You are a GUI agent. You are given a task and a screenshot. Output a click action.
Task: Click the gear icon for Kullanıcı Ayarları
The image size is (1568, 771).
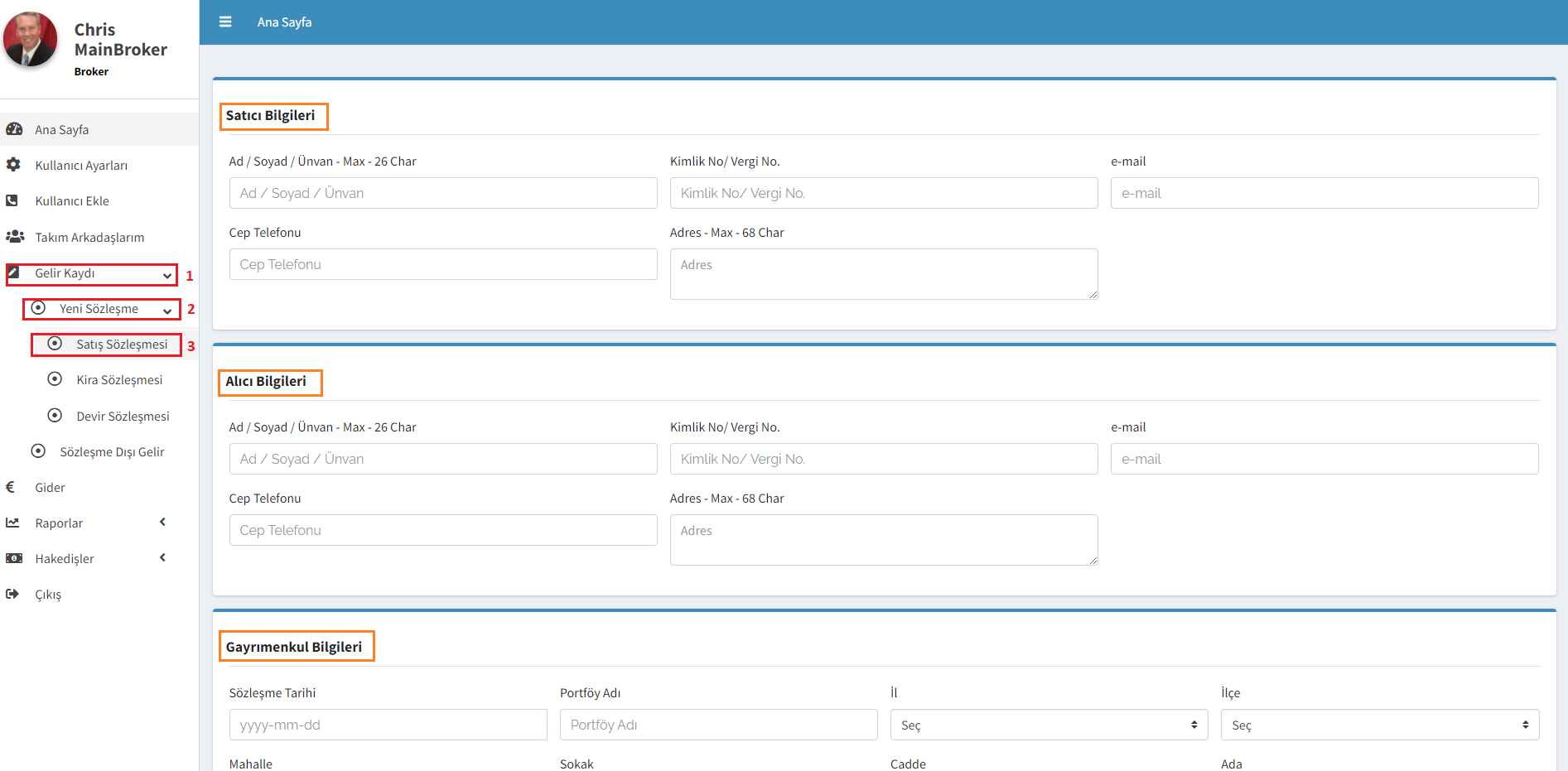click(x=13, y=165)
